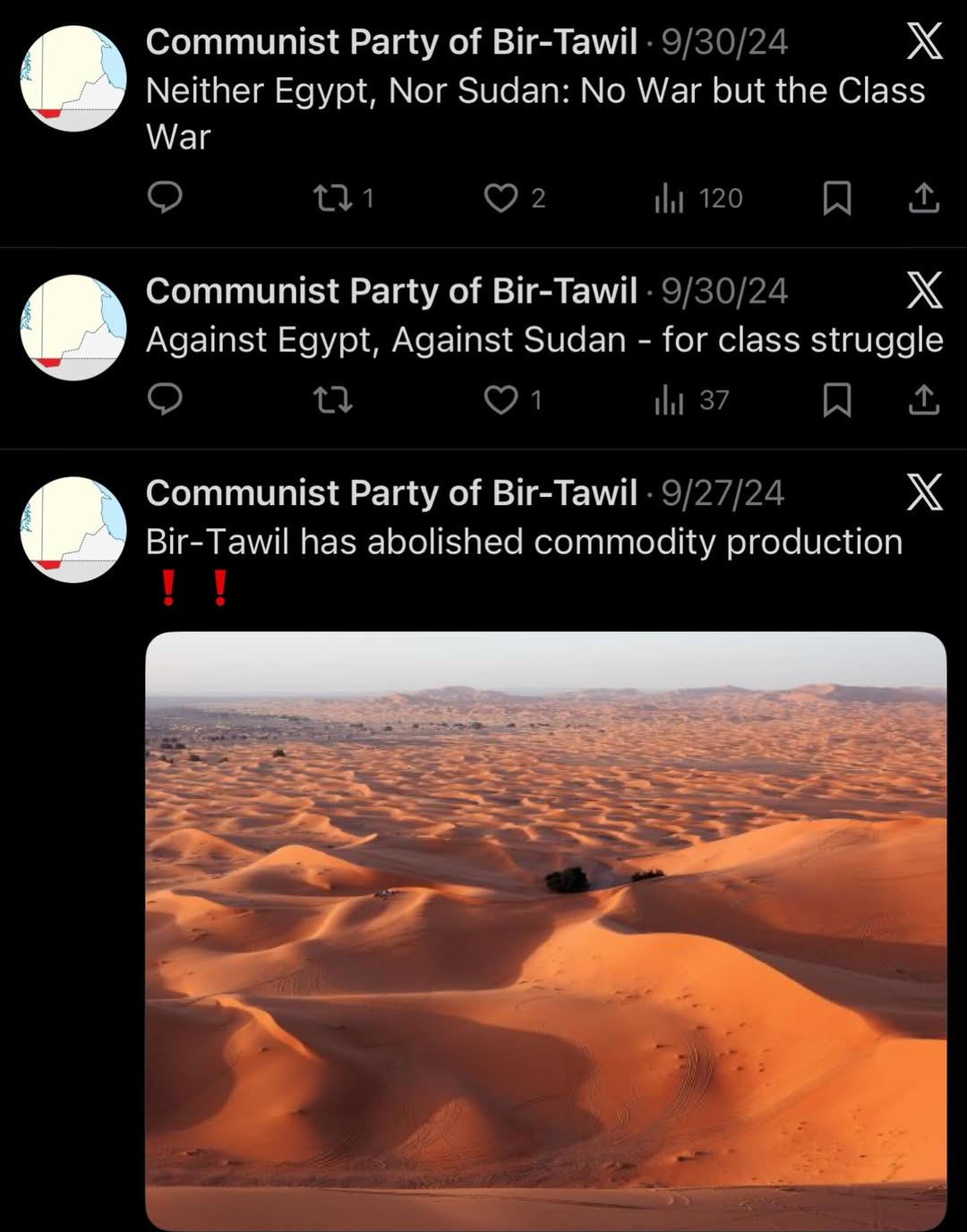Viewport: 967px width, 1232px height.
Task: View analytics showing 120 views
Action: (698, 198)
